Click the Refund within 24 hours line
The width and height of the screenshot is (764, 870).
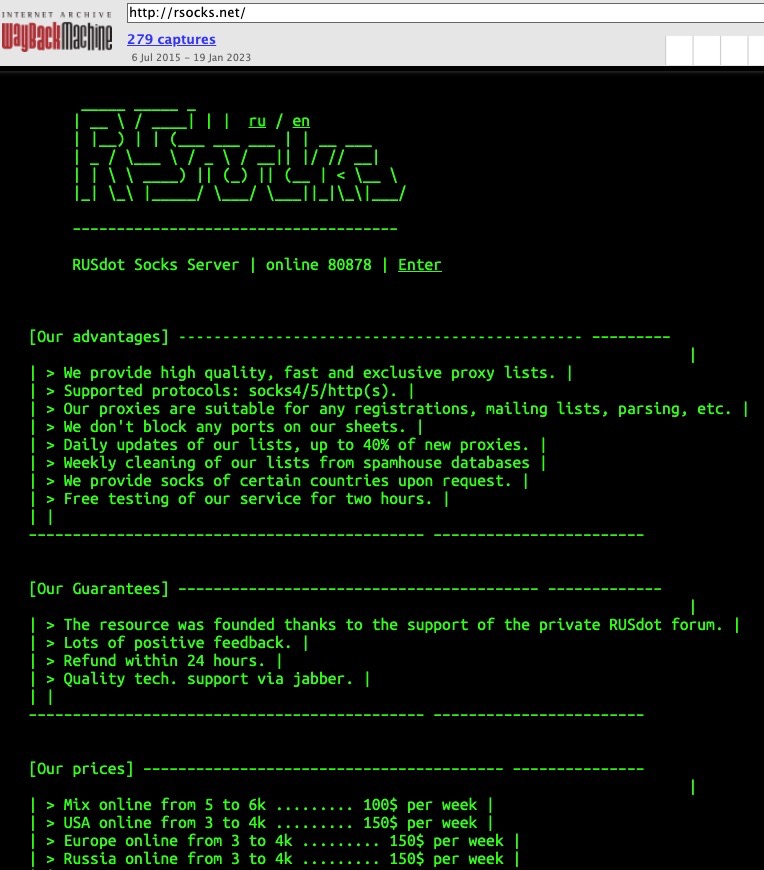pos(164,661)
